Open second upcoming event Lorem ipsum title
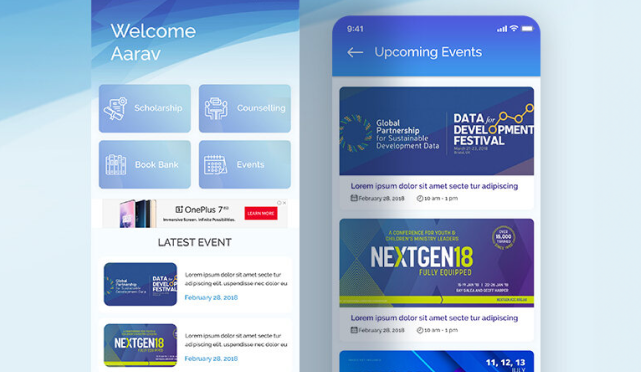641x372 pixels. [x=434, y=318]
